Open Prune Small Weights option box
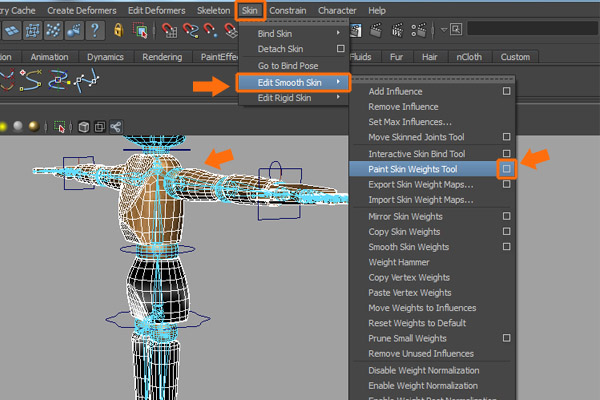This screenshot has height=400, width=600. (507, 339)
